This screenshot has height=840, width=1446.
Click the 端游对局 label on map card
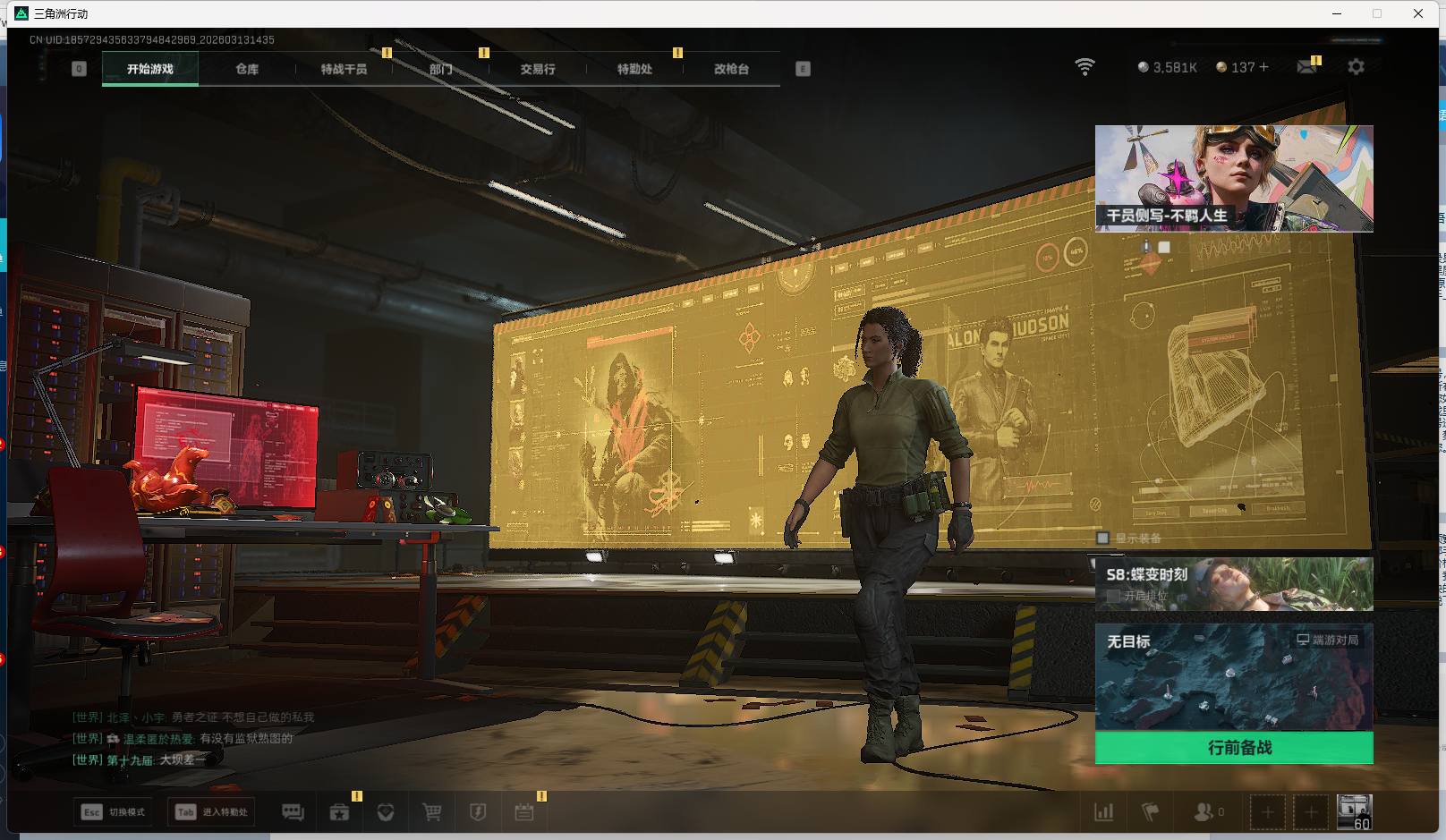point(1328,640)
